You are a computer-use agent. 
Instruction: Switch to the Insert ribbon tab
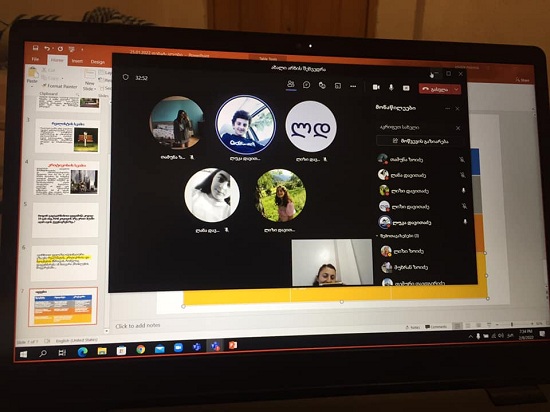[x=77, y=61]
